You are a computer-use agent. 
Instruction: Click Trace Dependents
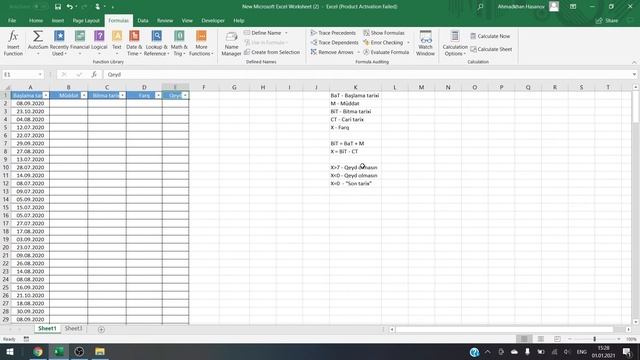point(334,42)
